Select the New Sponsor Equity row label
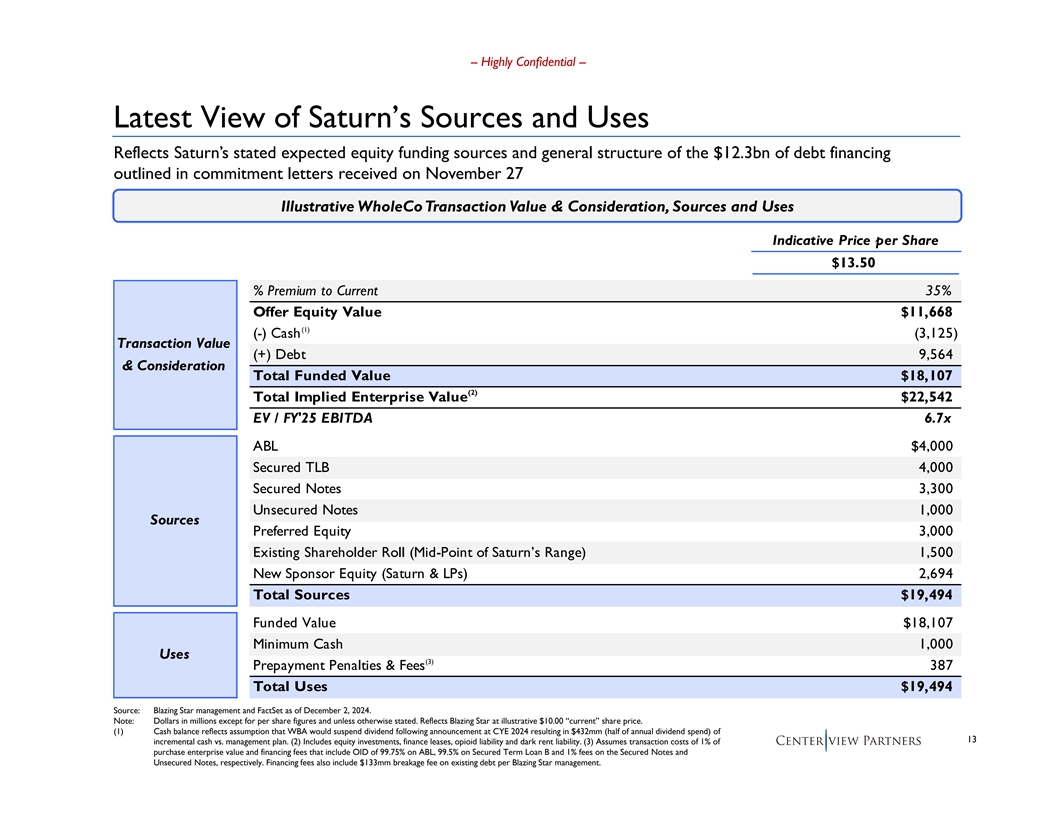This screenshot has height=816, width=1056. [x=360, y=573]
